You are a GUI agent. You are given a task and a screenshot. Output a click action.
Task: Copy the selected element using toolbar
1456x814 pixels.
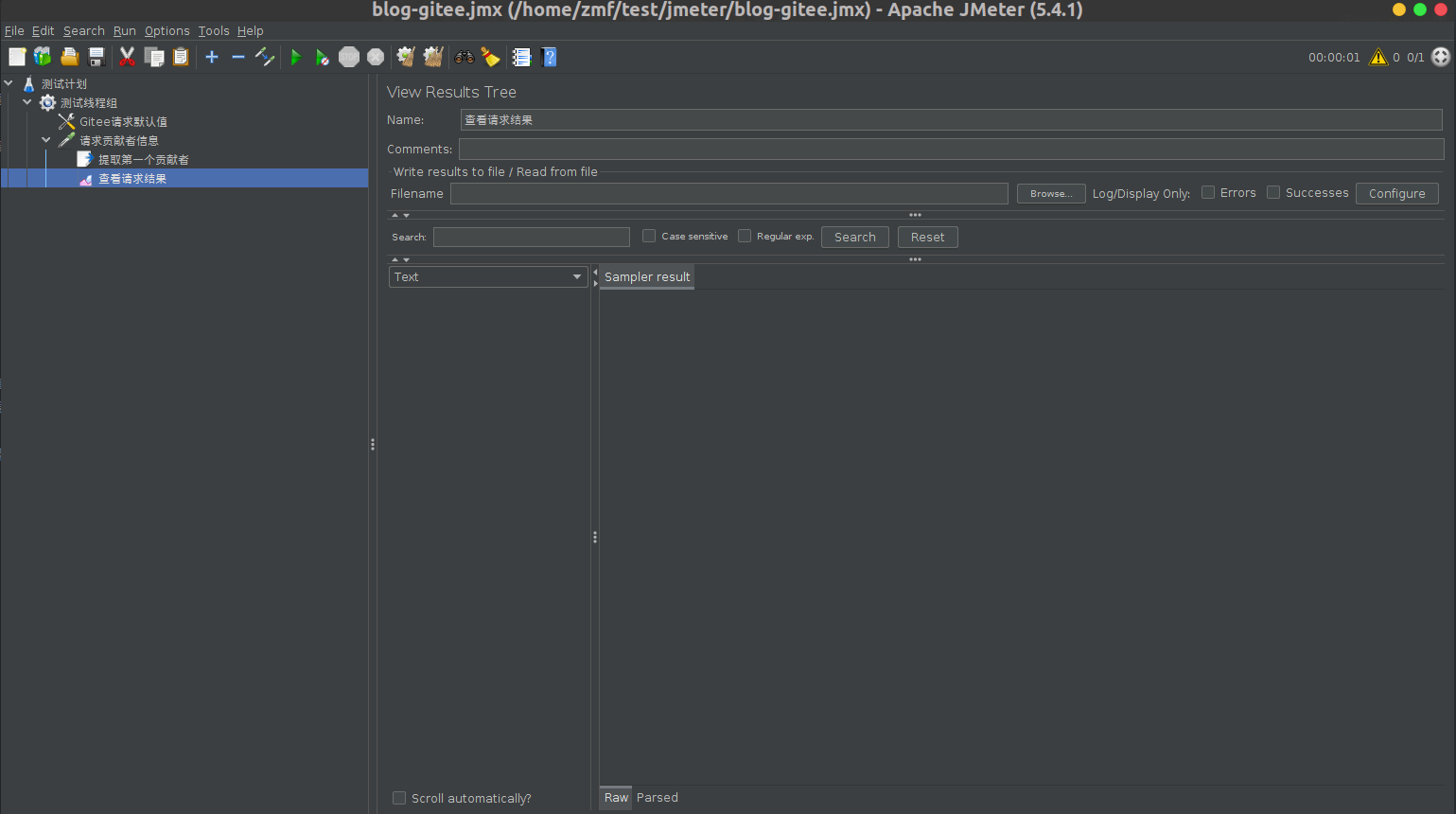pos(154,57)
